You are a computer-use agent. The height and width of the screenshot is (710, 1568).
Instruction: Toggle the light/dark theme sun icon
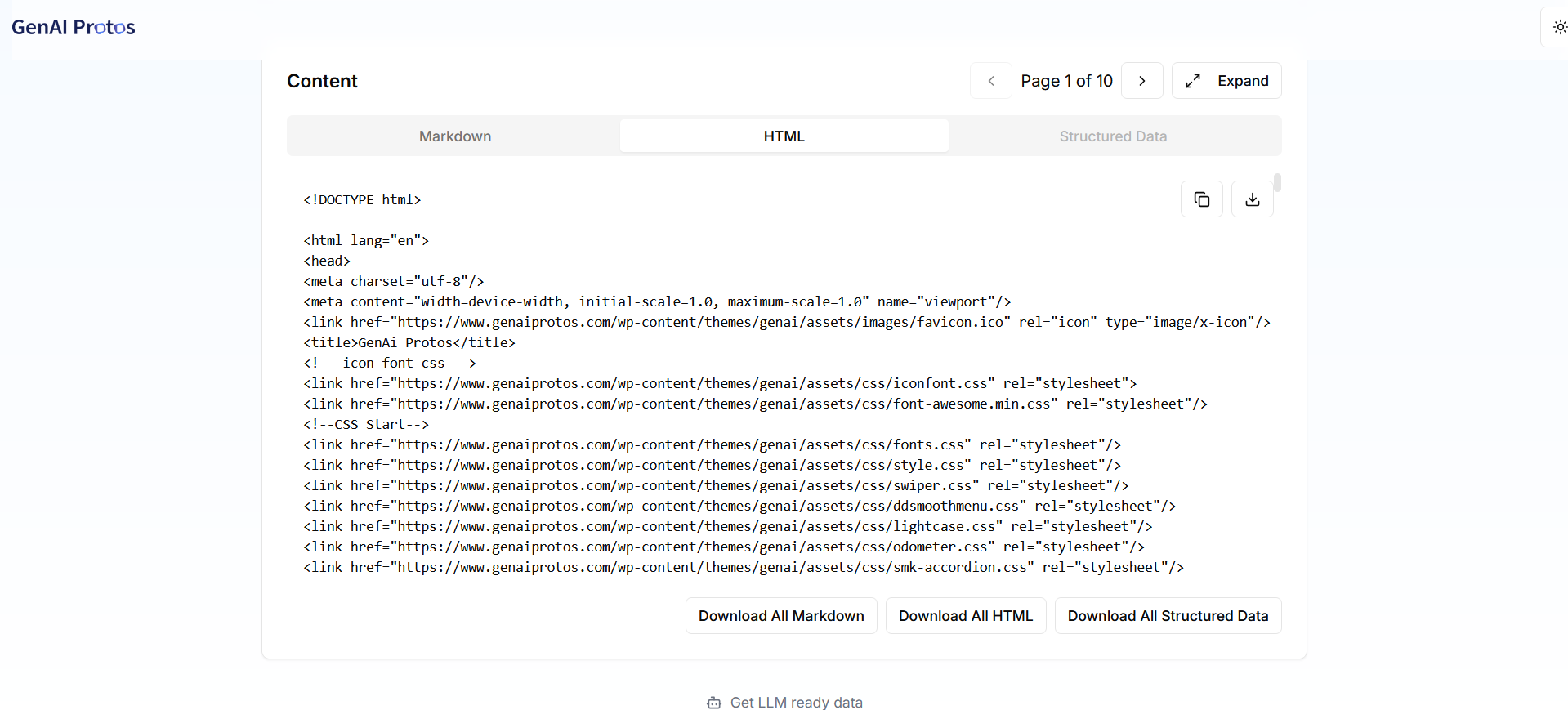(1559, 27)
